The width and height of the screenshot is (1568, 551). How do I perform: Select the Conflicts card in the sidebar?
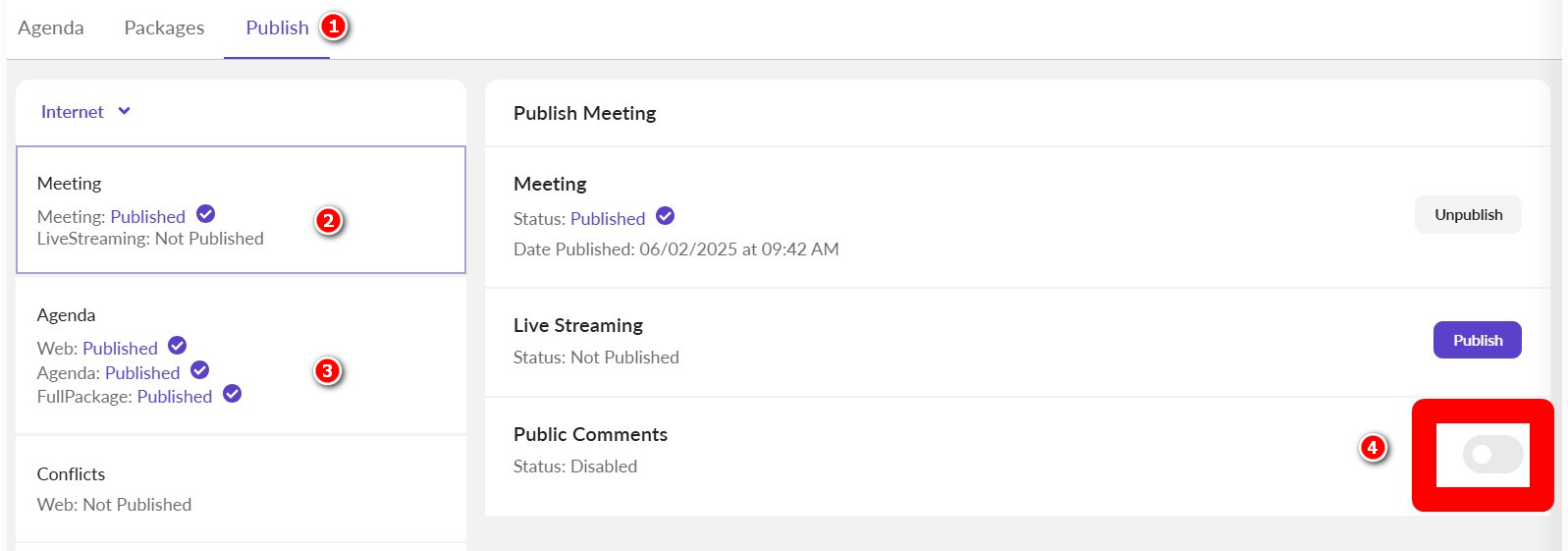241,488
